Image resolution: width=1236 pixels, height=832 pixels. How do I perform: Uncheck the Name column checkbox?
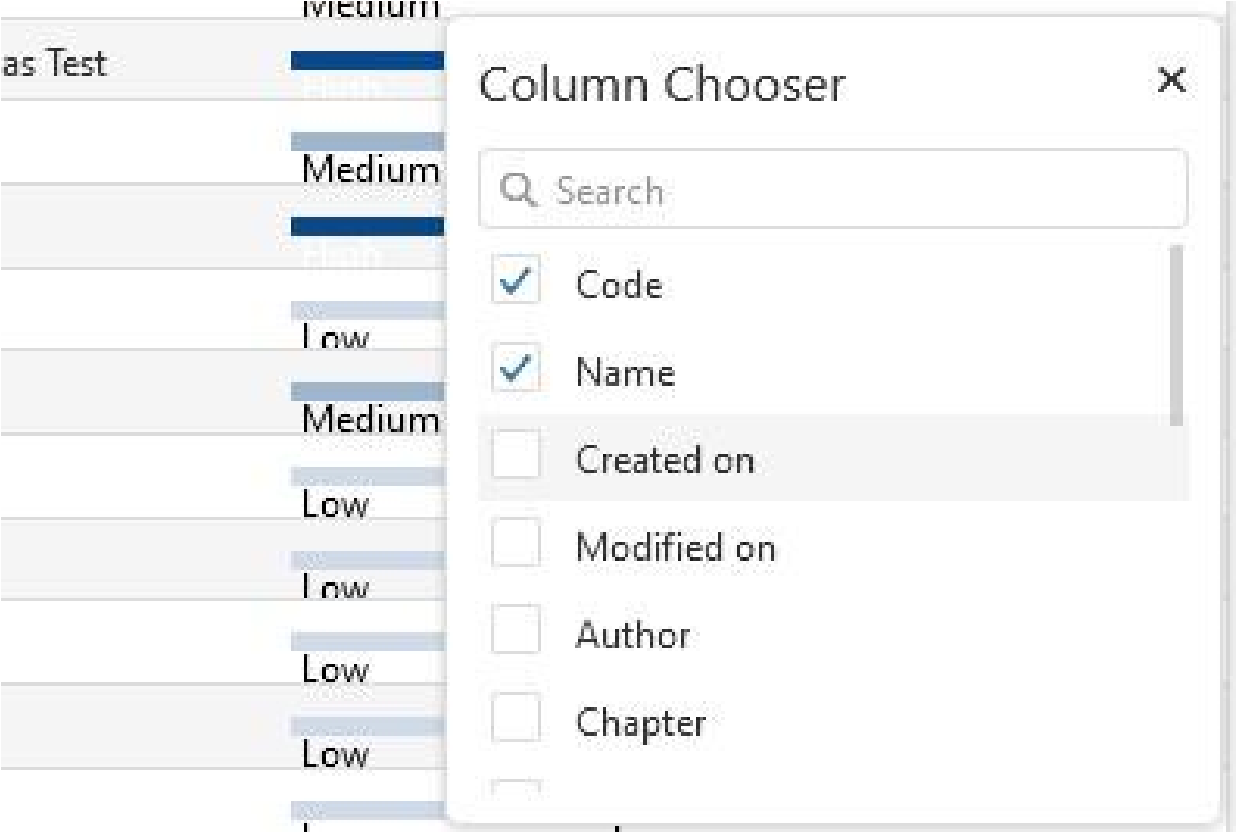pos(517,373)
